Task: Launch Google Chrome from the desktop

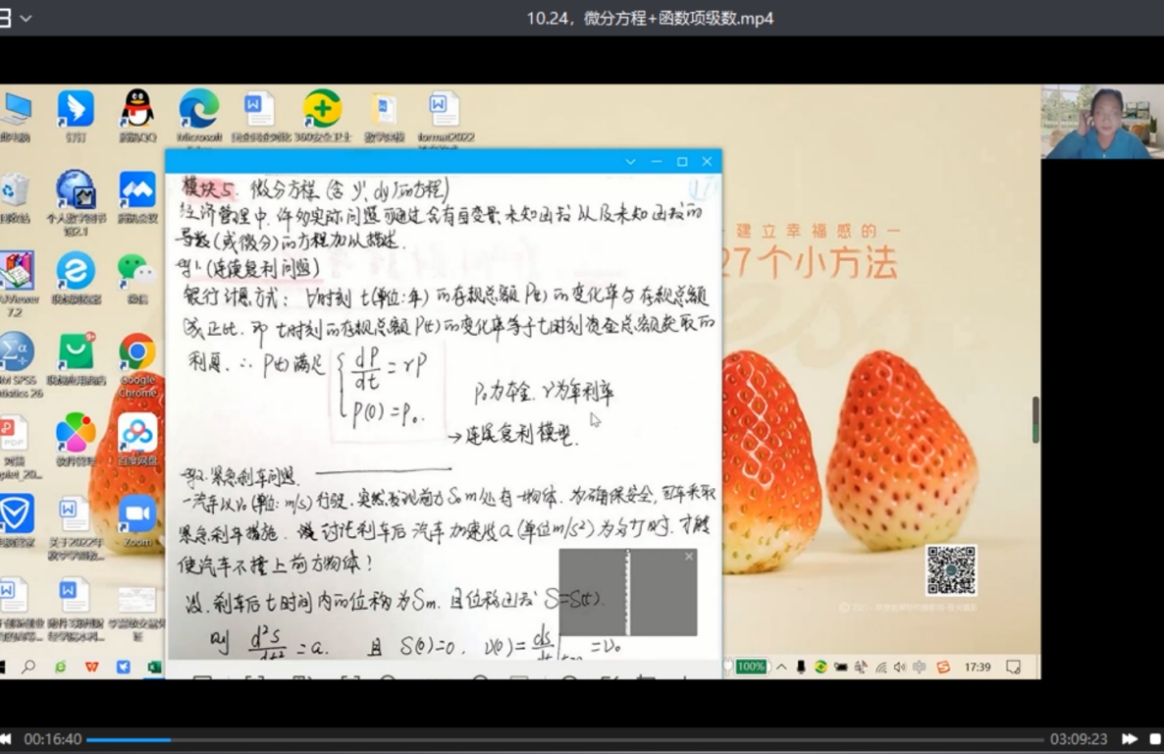Action: (x=137, y=353)
